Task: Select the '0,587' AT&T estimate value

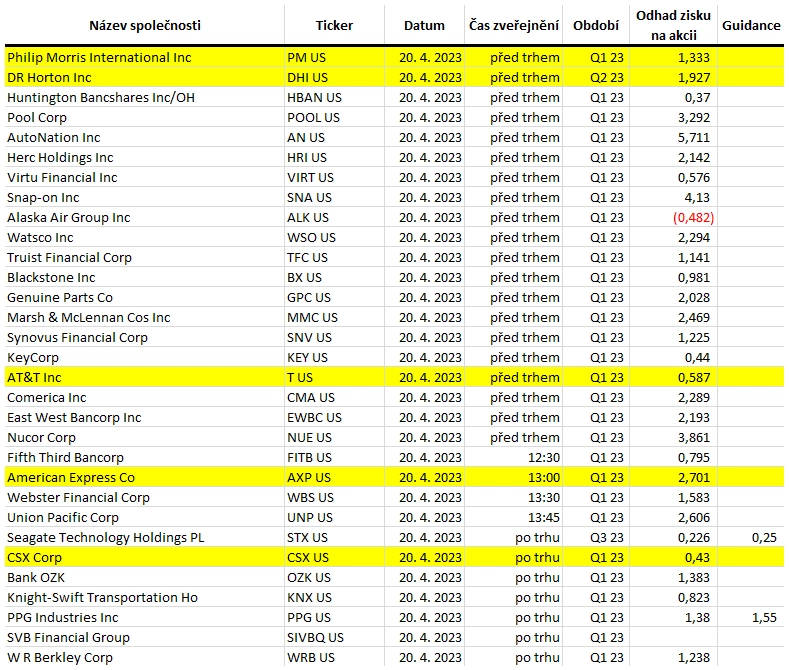Action: [x=694, y=378]
